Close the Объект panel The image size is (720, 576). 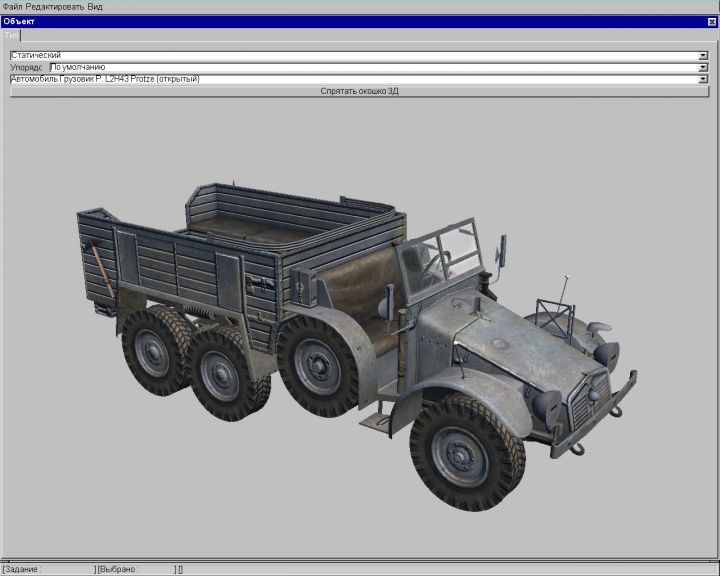(712, 21)
